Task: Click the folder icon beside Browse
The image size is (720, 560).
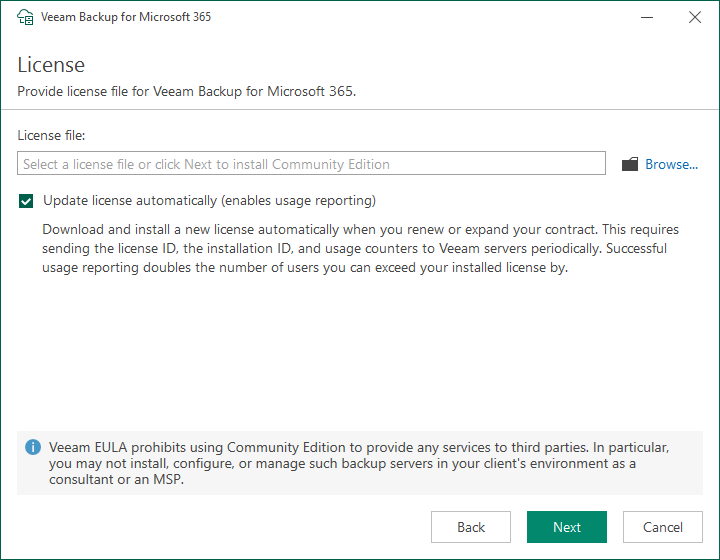Action: 630,164
